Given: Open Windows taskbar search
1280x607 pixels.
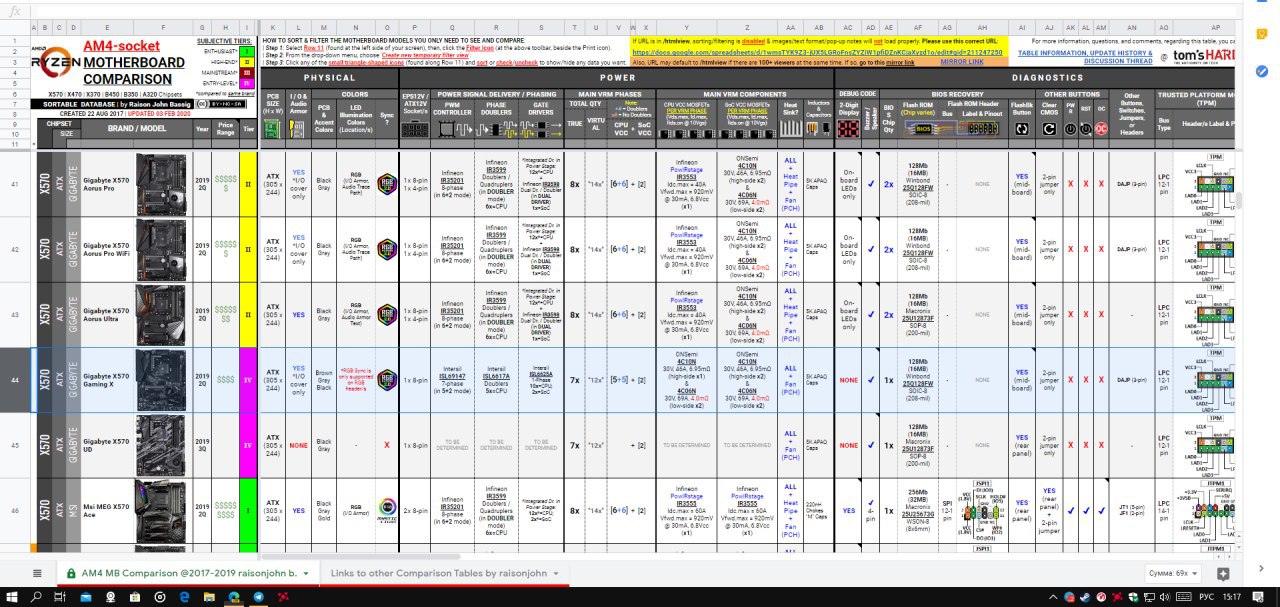Looking at the screenshot, I should 38,595.
